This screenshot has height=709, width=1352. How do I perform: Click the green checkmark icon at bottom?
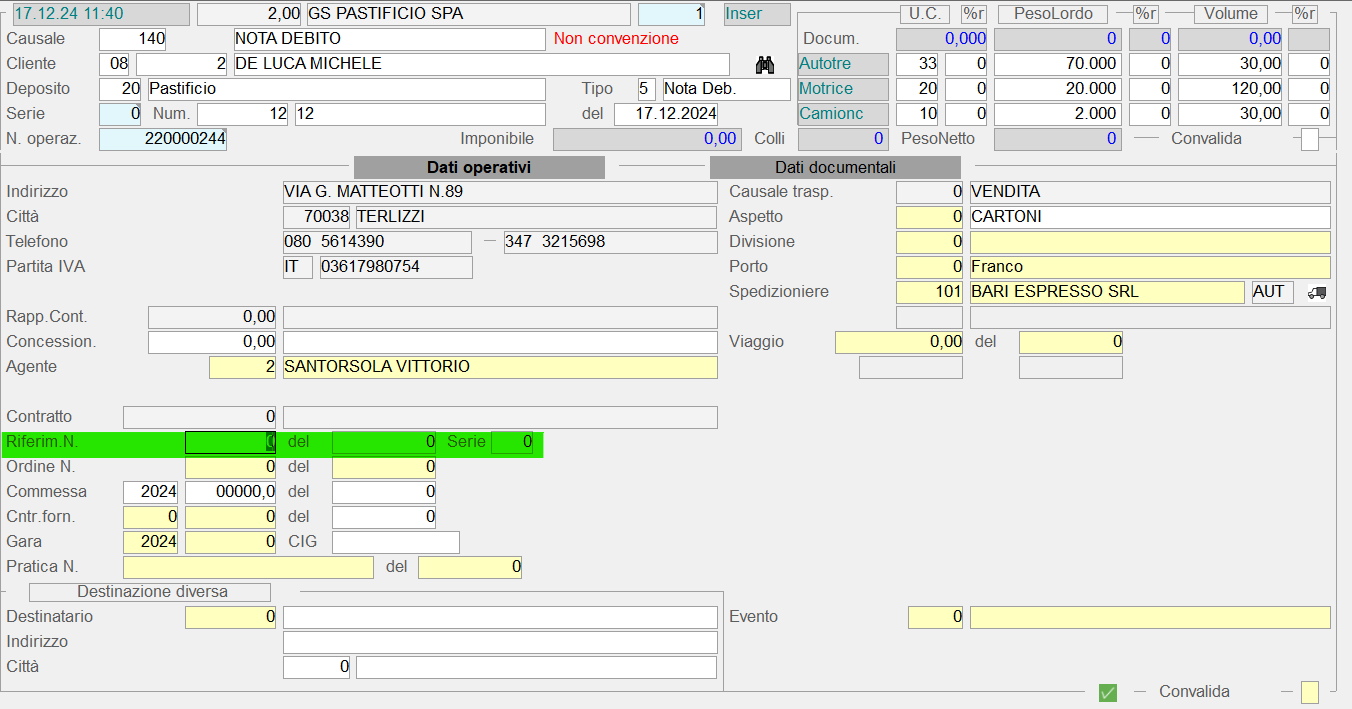coord(1107,692)
